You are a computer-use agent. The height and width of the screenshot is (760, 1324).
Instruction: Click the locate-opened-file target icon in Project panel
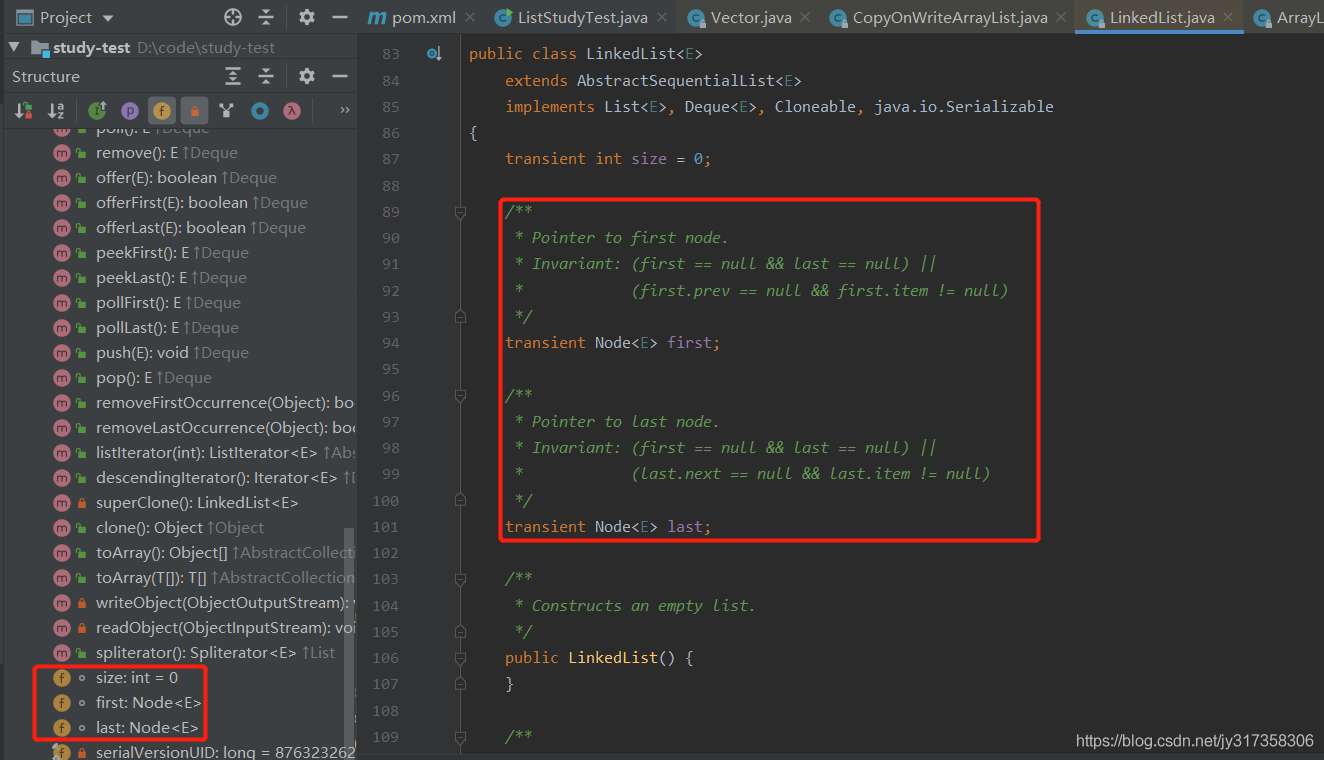[233, 17]
